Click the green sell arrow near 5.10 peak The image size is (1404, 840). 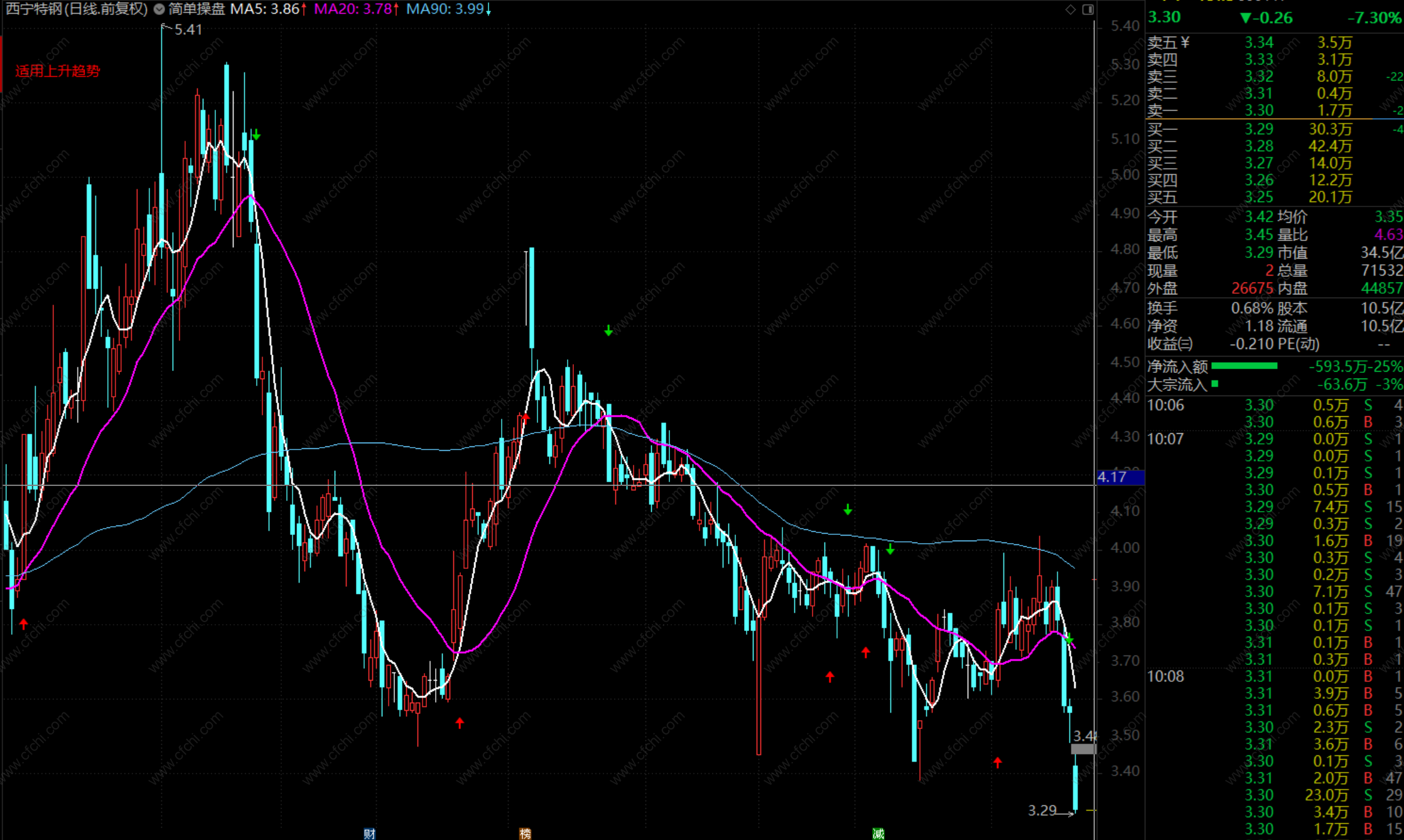coord(256,135)
